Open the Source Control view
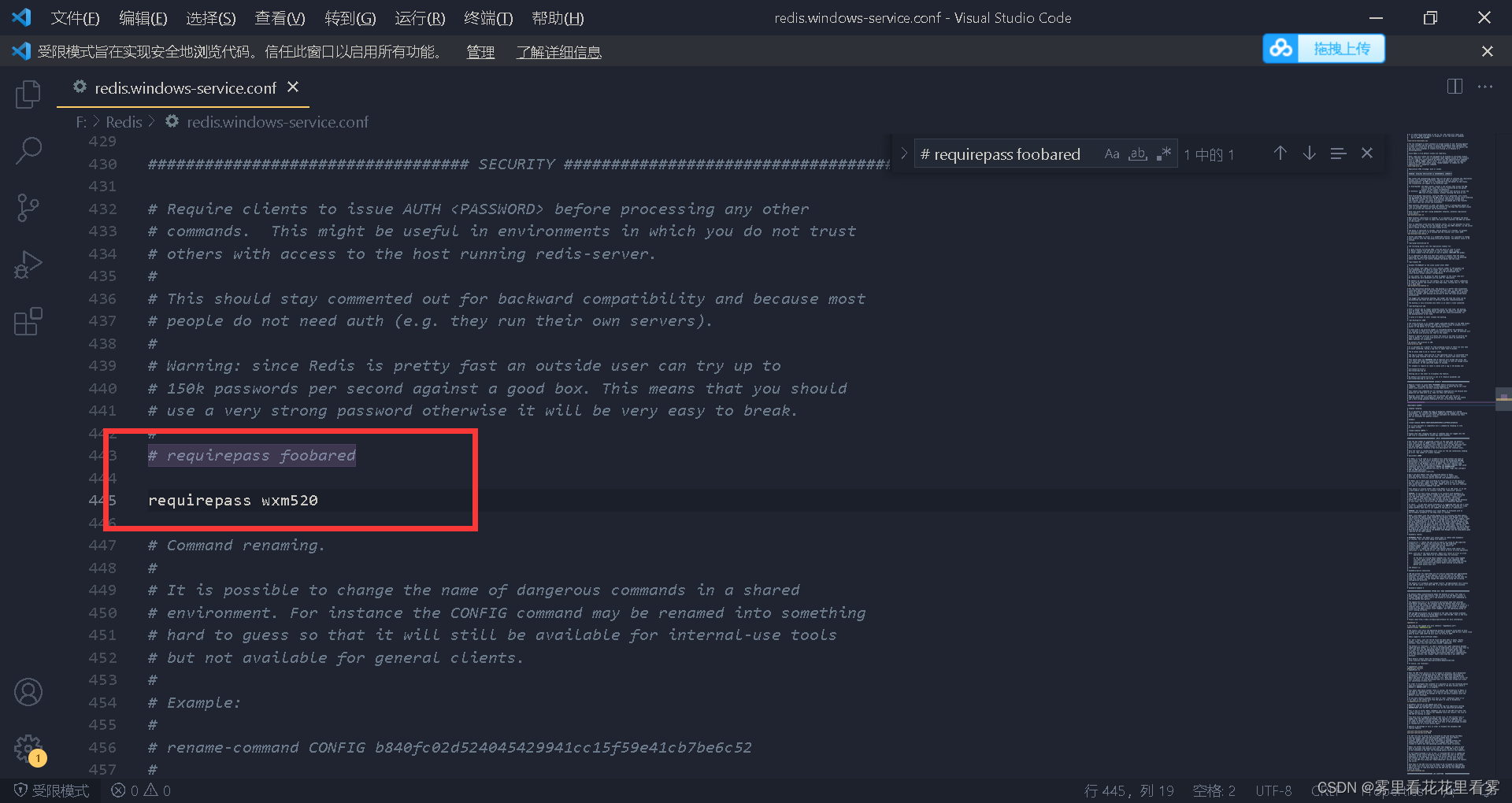 pyautogui.click(x=28, y=208)
